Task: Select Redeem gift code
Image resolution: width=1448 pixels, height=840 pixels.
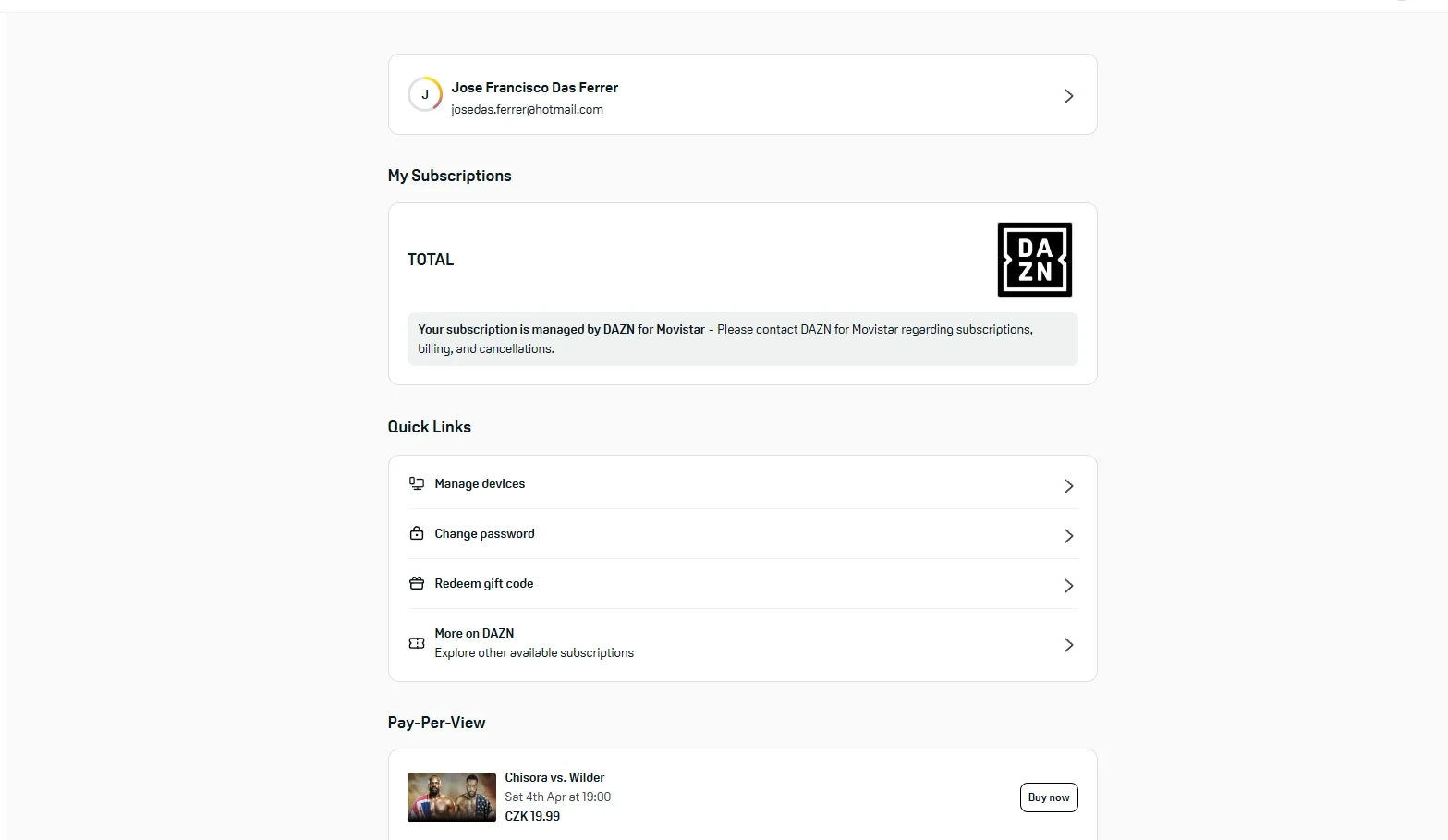Action: click(x=743, y=584)
